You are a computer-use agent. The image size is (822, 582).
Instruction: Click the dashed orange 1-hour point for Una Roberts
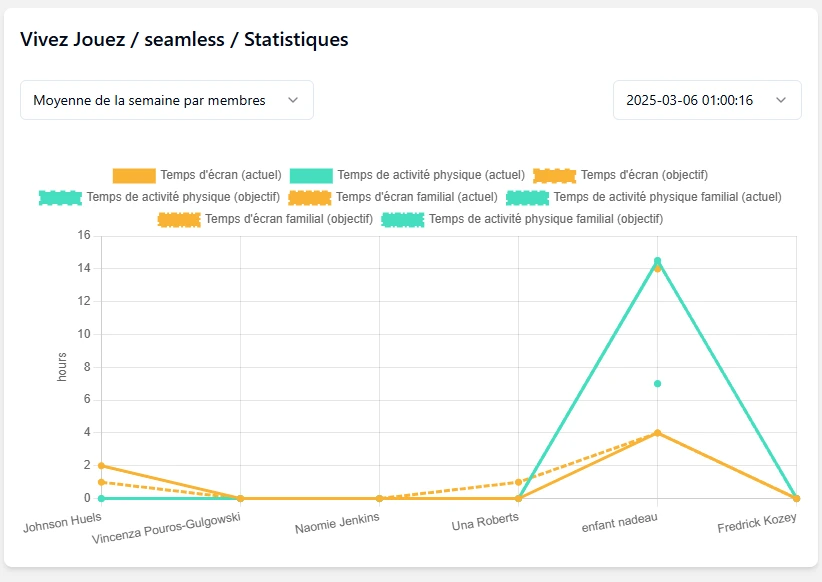[x=518, y=482]
